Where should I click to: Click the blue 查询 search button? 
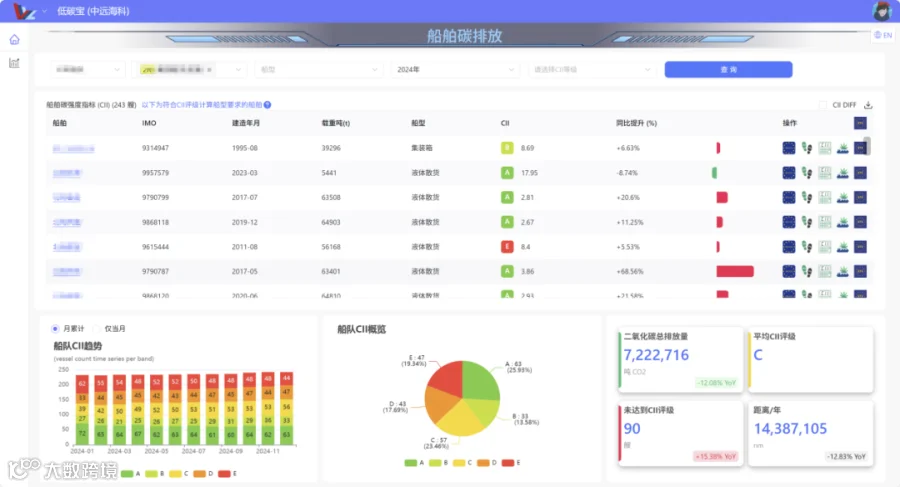coord(728,69)
